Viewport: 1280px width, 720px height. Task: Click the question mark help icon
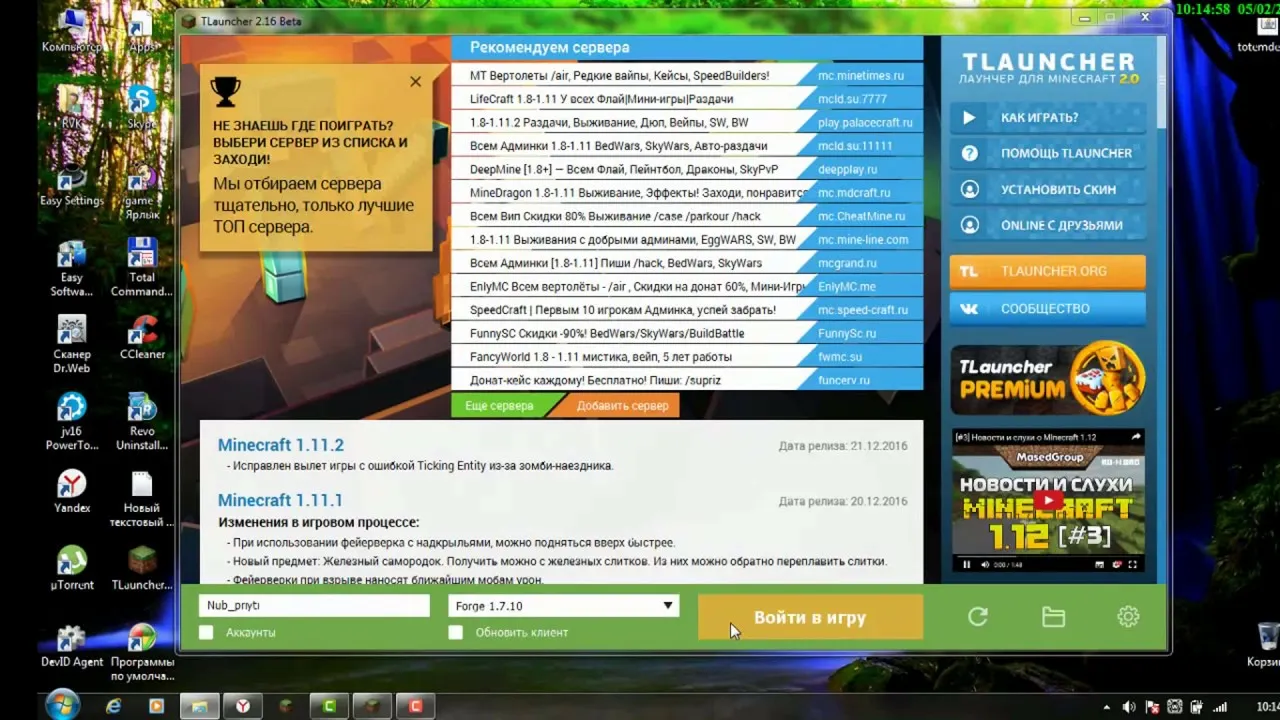969,153
